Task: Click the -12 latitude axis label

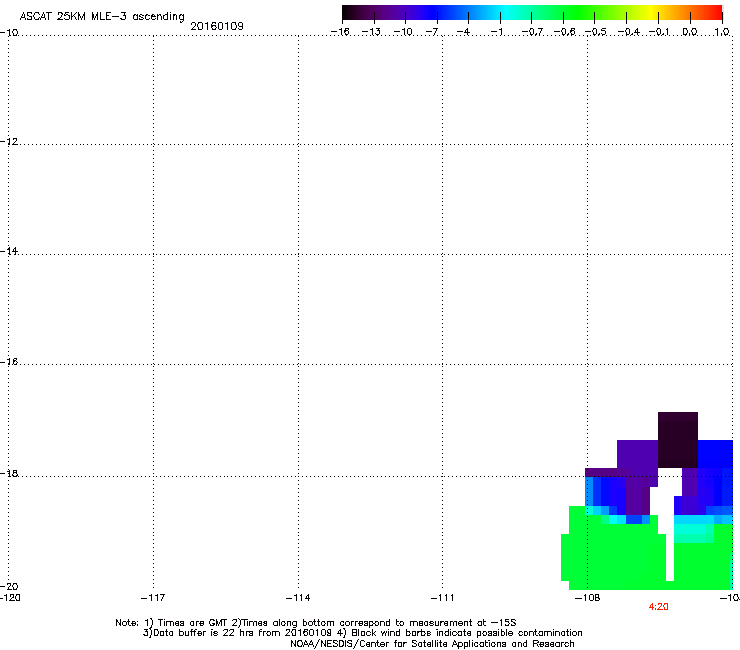Action: pos(9,141)
